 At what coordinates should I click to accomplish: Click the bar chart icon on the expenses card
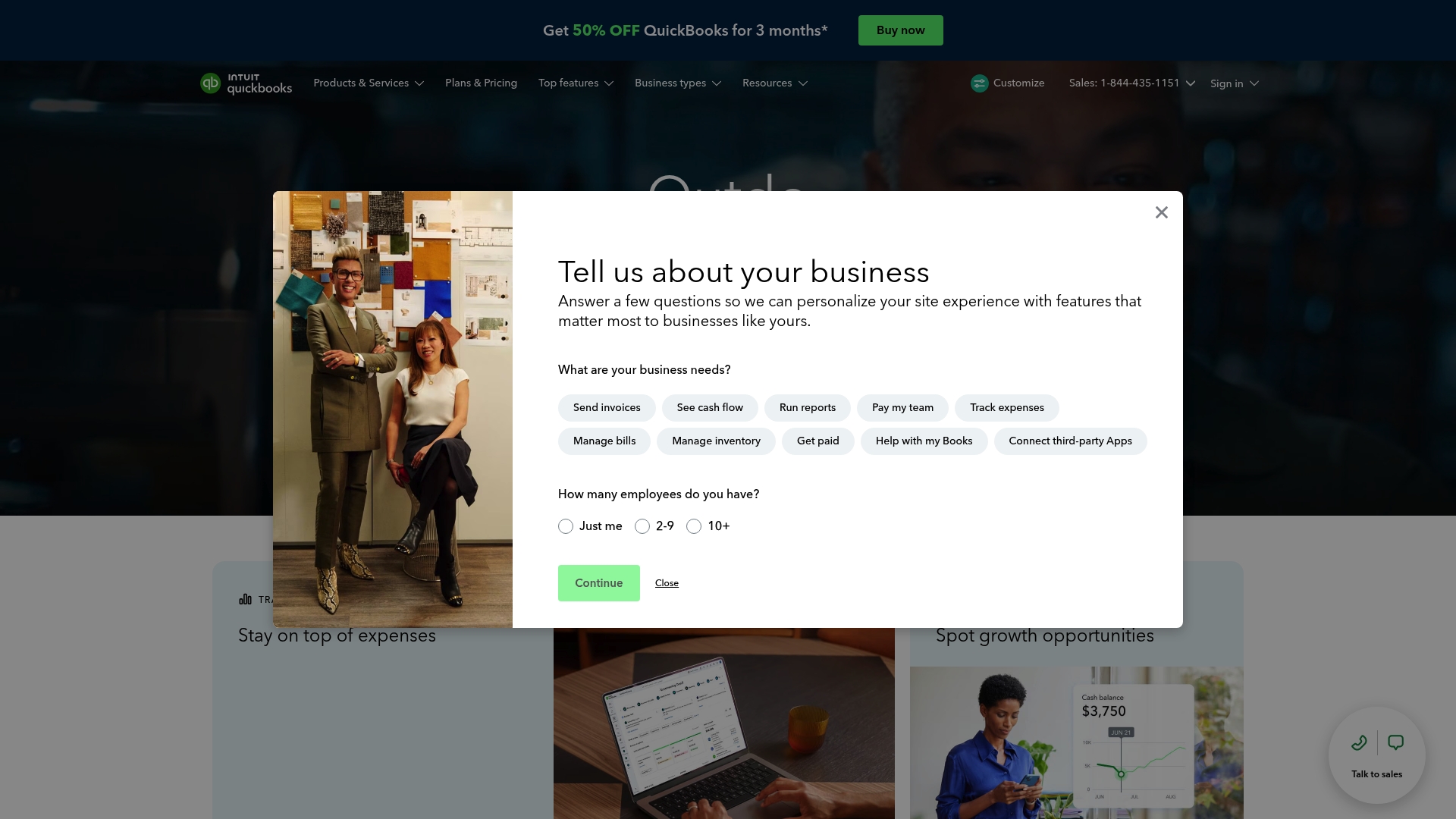tap(245, 599)
